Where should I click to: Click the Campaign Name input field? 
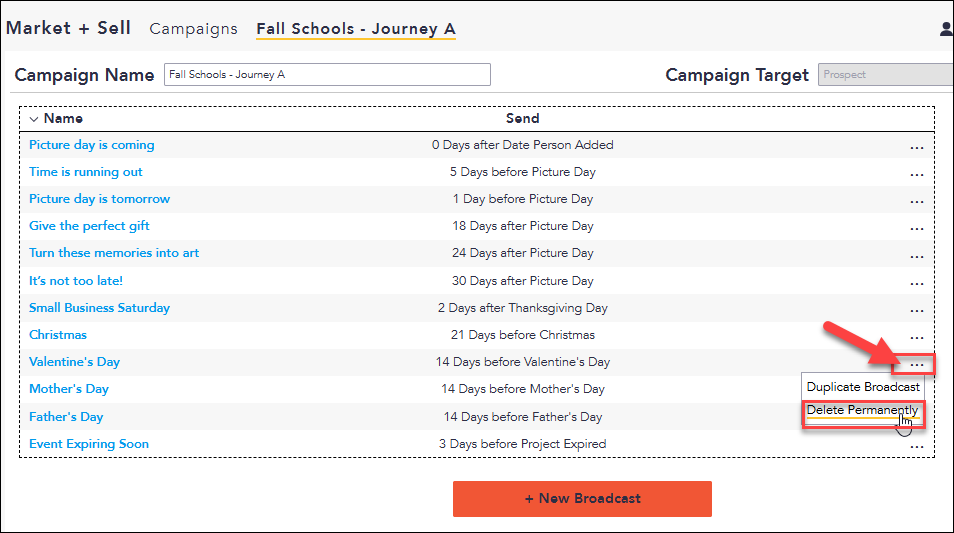point(327,75)
